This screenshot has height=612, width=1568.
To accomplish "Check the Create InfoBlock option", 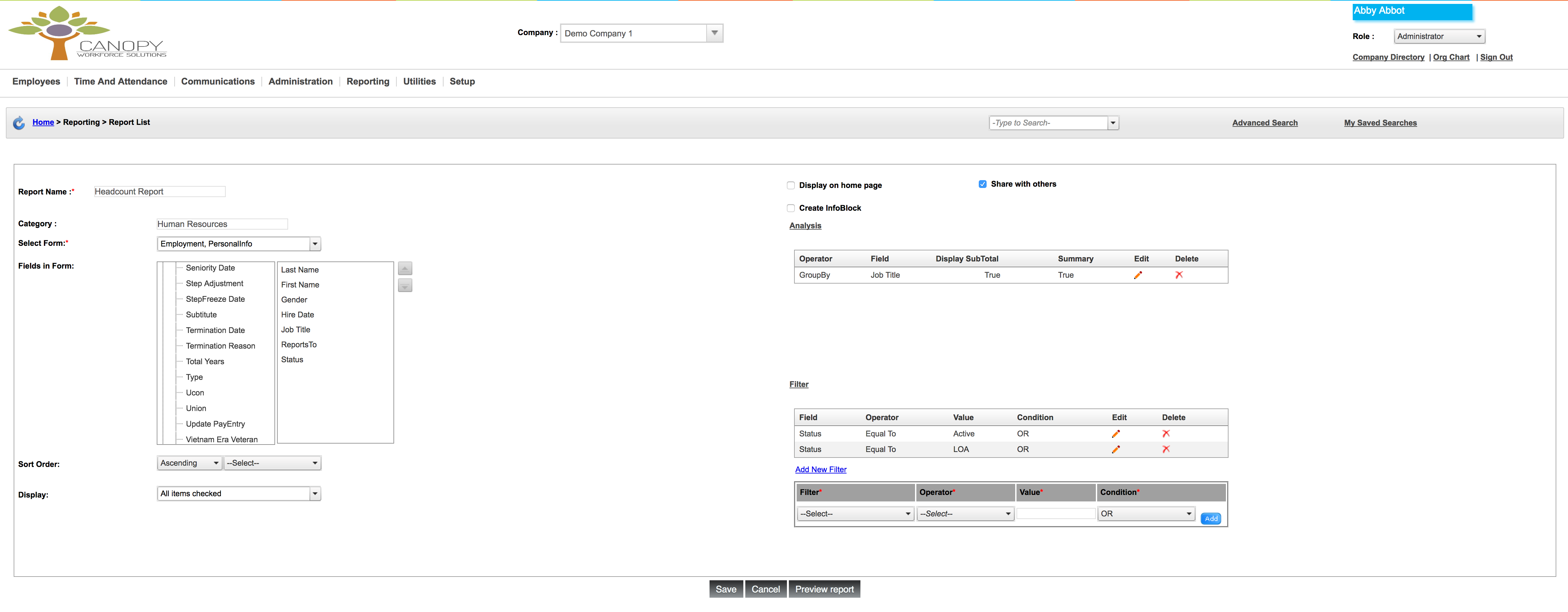I will tap(791, 208).
